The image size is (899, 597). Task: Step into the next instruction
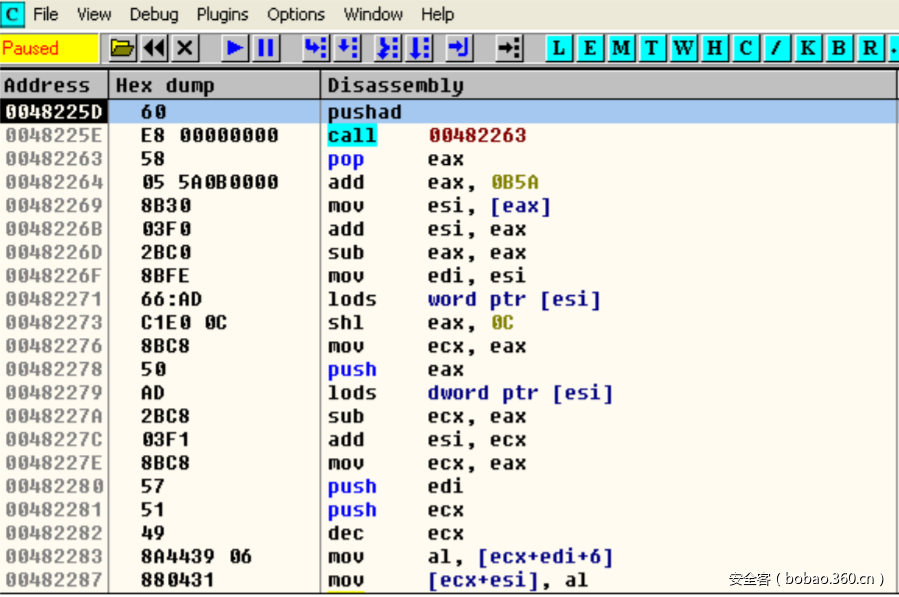(x=315, y=47)
